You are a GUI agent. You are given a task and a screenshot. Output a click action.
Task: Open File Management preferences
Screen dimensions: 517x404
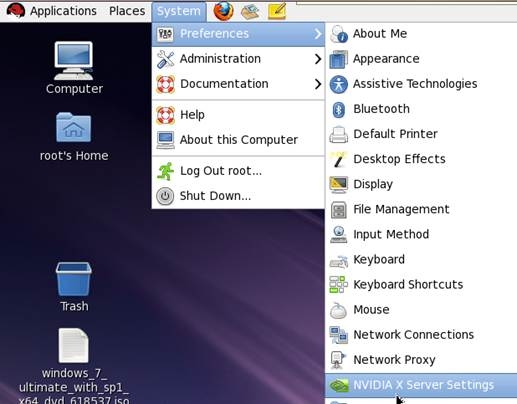tap(421, 210)
